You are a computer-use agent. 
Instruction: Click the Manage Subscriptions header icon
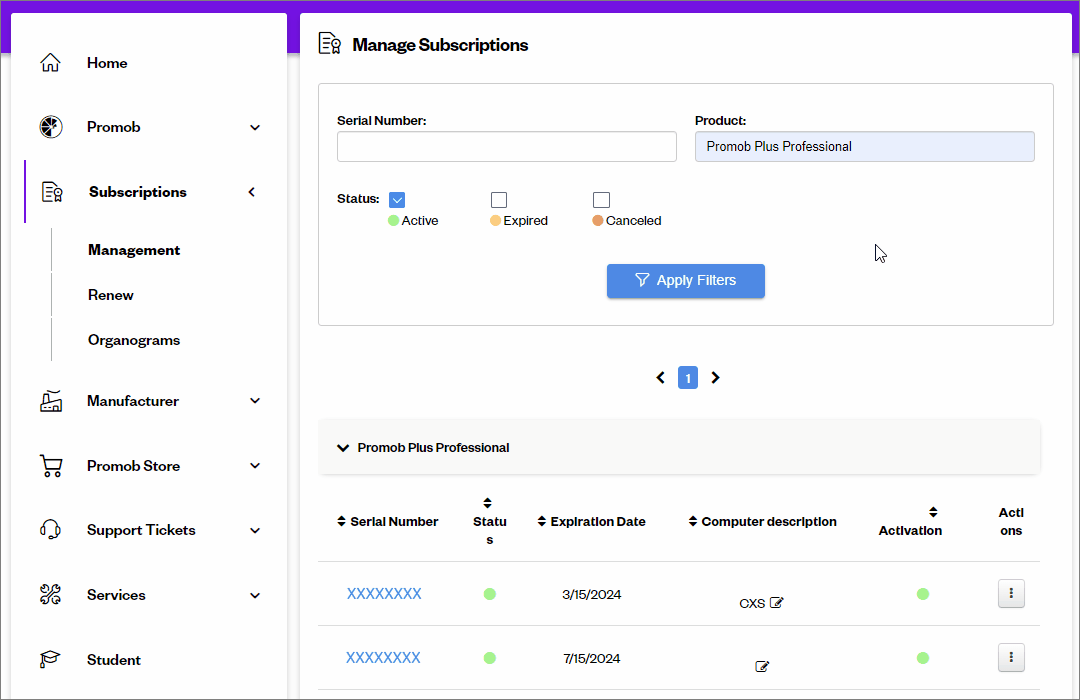click(330, 43)
